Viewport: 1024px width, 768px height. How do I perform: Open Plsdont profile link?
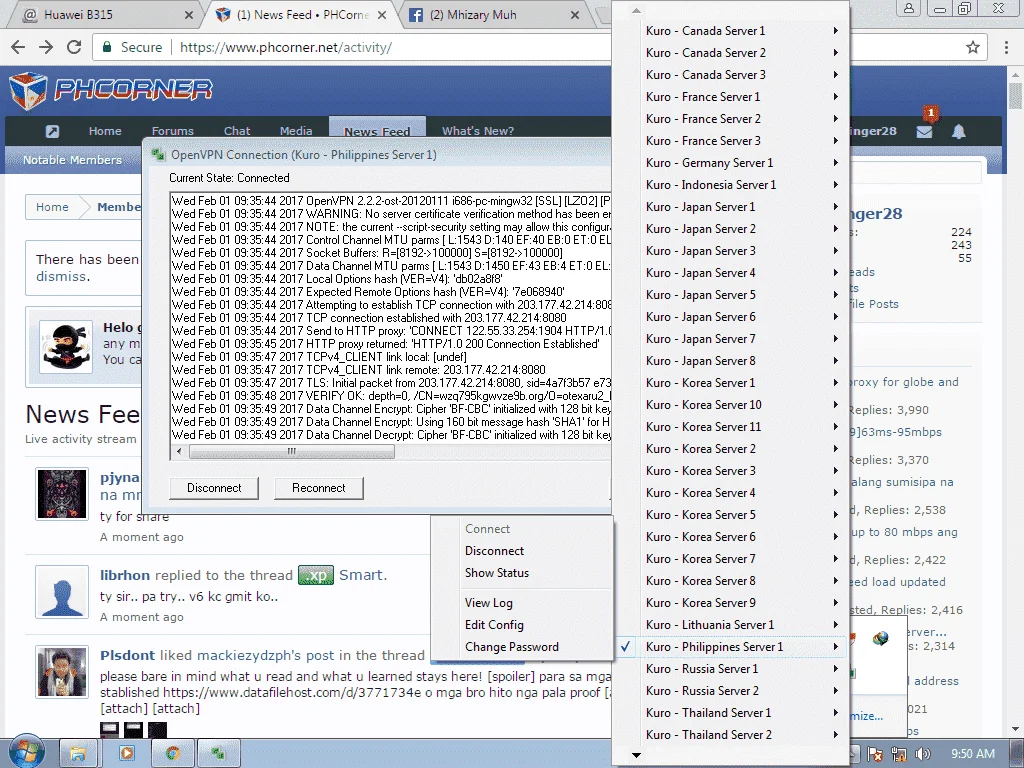tap(127, 656)
